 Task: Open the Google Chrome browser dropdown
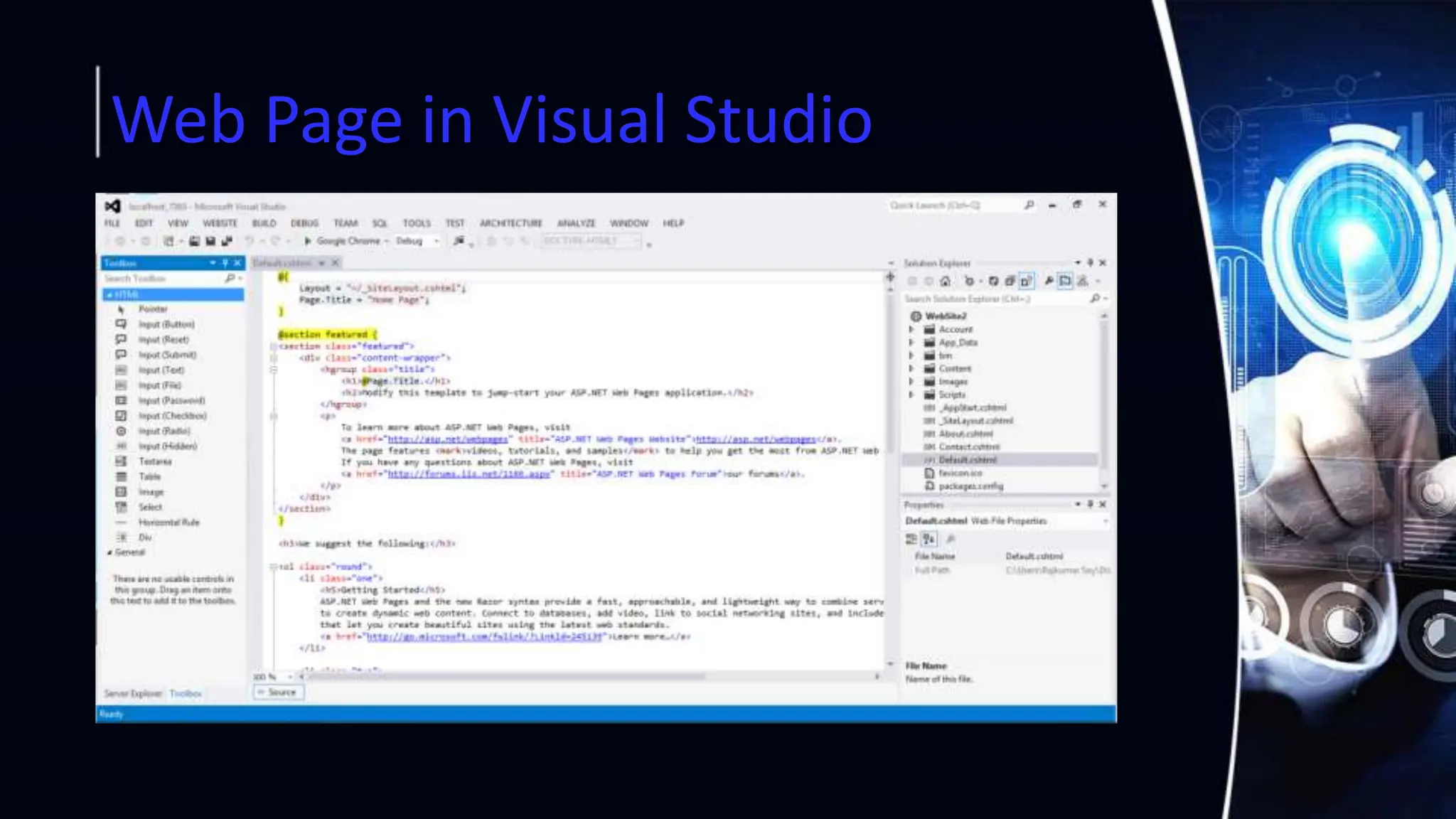click(387, 242)
